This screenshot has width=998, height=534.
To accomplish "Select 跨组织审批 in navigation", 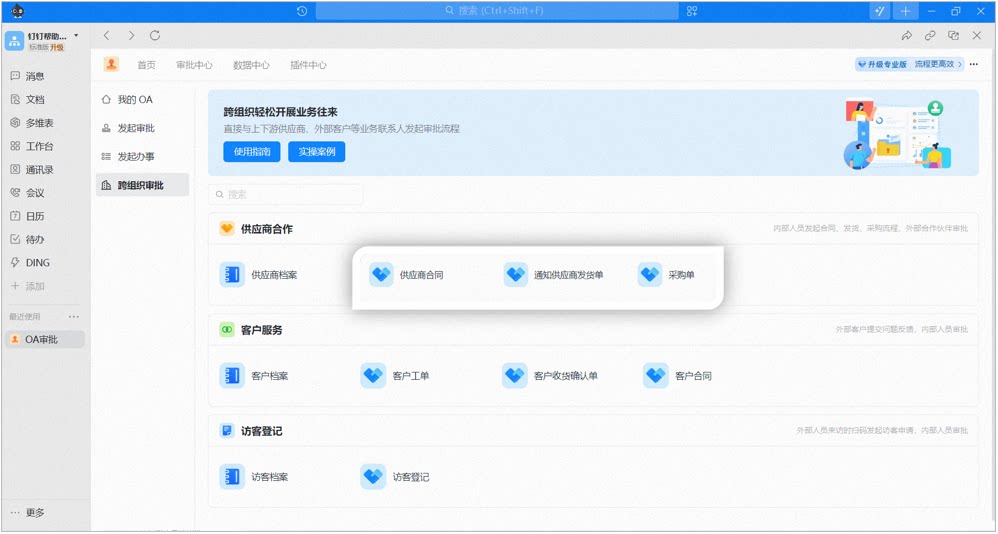I will pyautogui.click(x=143, y=185).
